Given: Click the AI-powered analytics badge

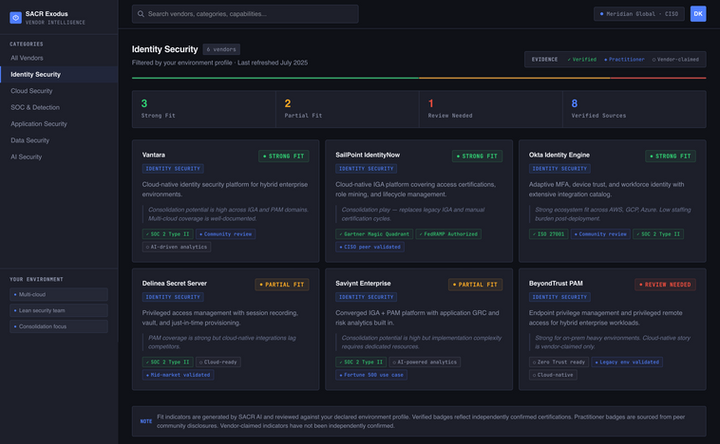Looking at the screenshot, I should click(425, 362).
